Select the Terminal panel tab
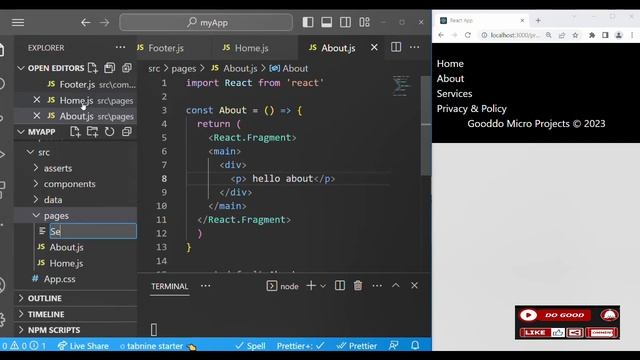This screenshot has width=640, height=360. (x=170, y=286)
